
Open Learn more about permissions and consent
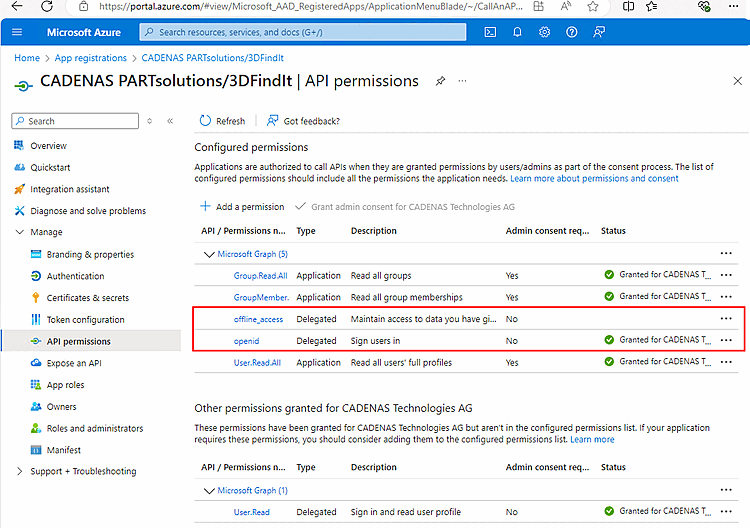click(x=594, y=178)
